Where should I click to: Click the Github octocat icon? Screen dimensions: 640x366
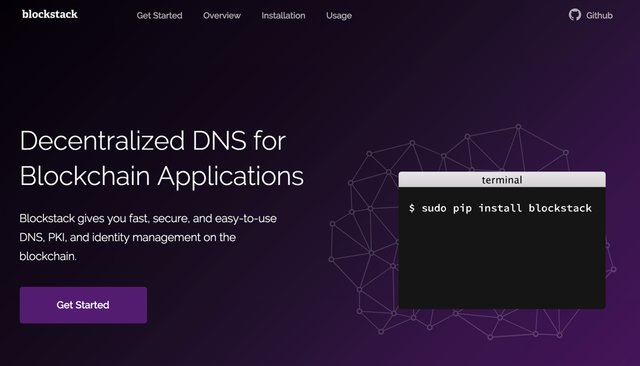[x=575, y=15]
